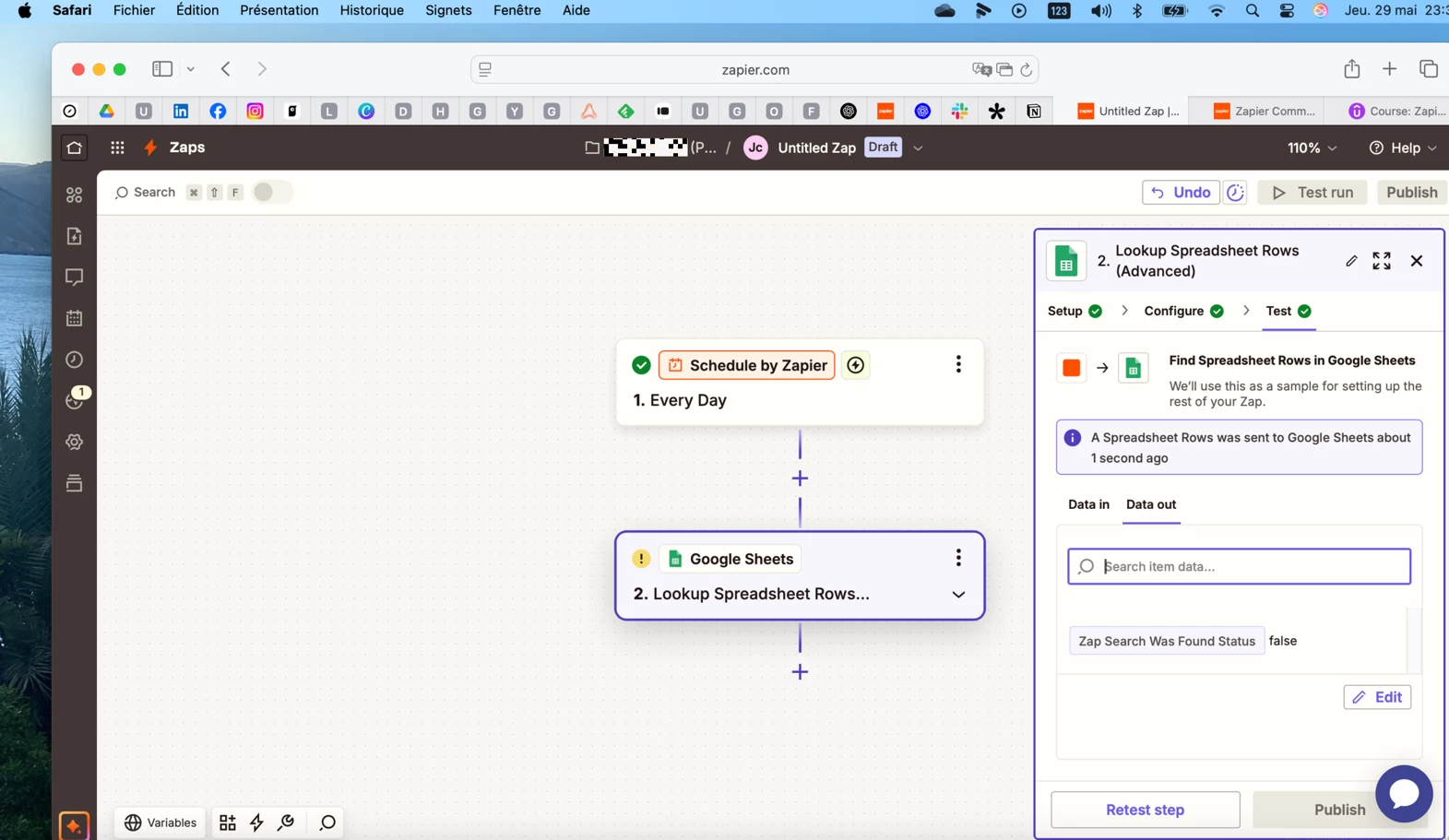Image resolution: width=1449 pixels, height=840 pixels.
Task: Click the version restore icon beside Undo
Action: pyautogui.click(x=1235, y=192)
